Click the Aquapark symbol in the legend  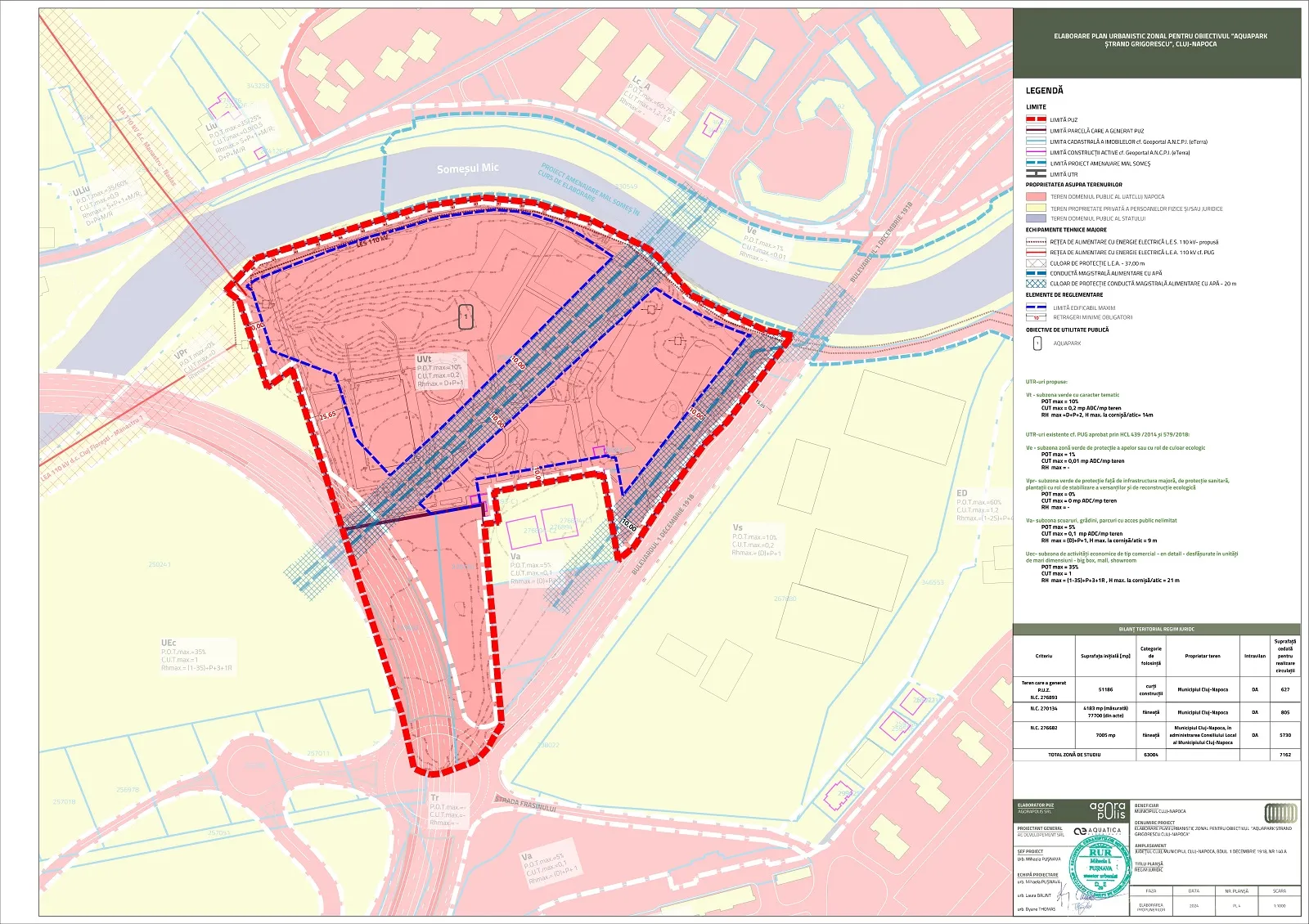1037,343
